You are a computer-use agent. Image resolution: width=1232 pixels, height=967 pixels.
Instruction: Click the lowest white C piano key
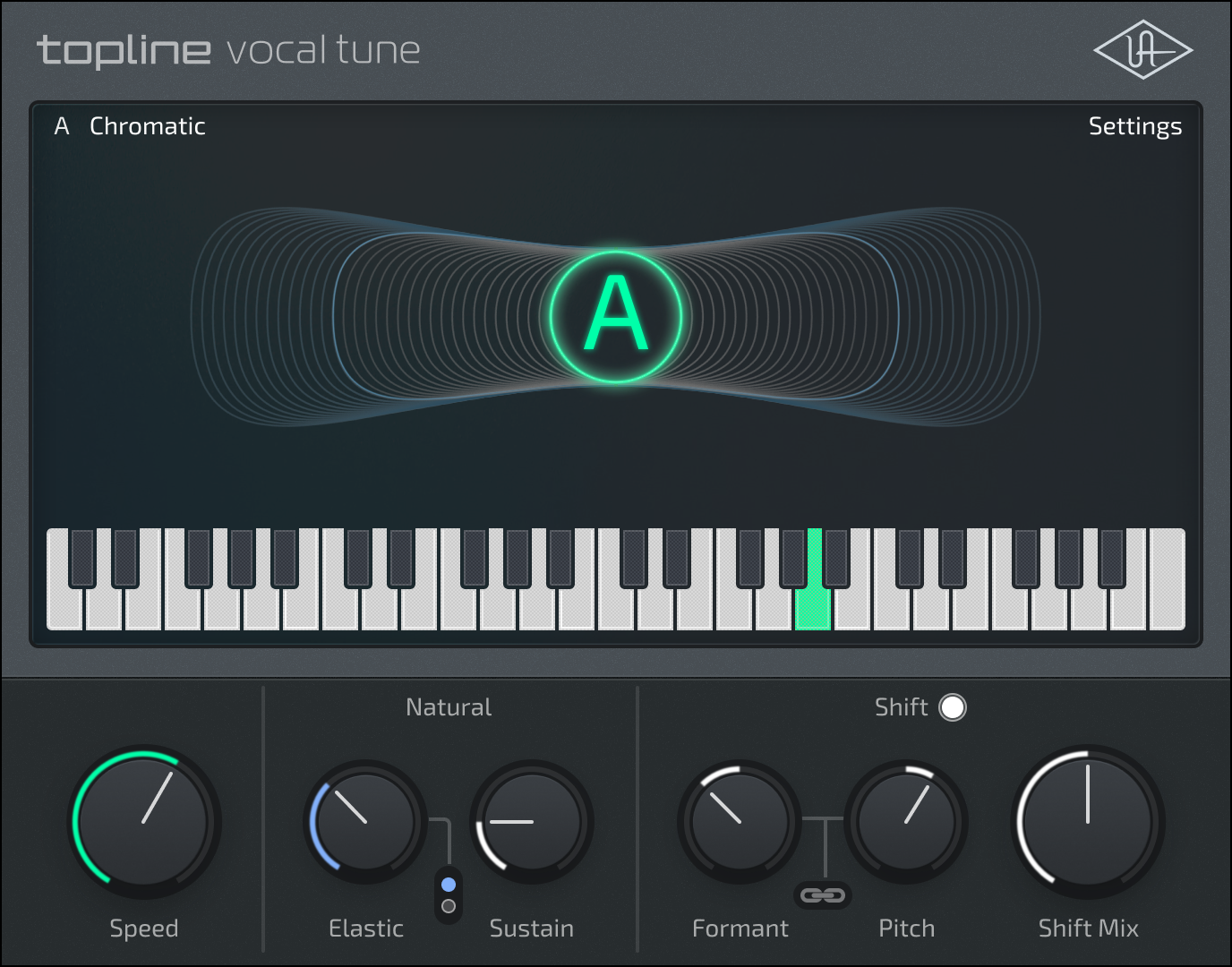pos(64,609)
